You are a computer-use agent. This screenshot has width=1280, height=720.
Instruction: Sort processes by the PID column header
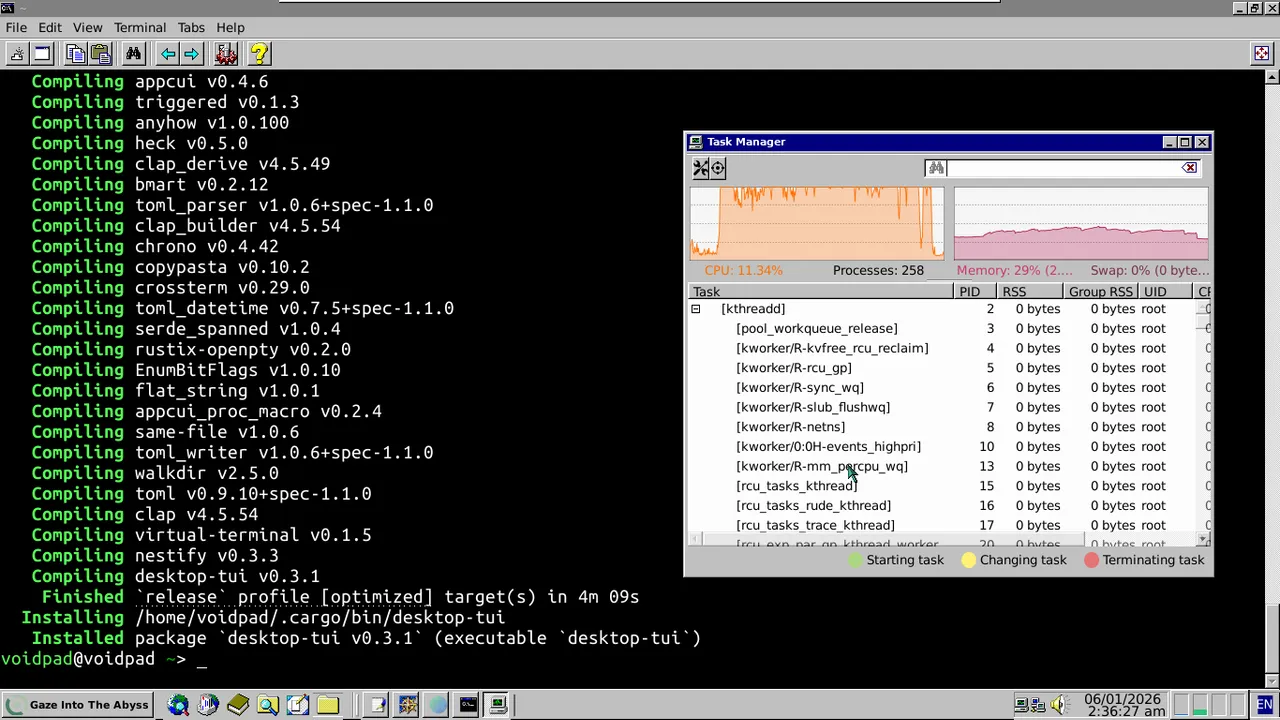(x=969, y=292)
